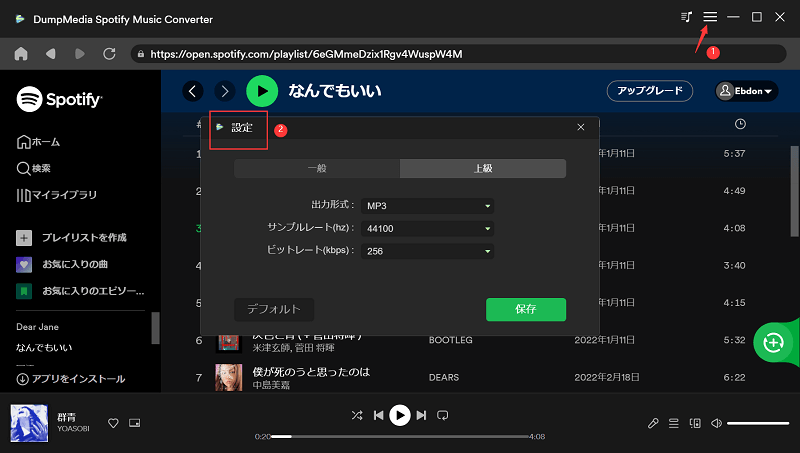Screen dimensions: 800x453
Task: Click the track list vertical scrollbar
Action: click(x=794, y=189)
